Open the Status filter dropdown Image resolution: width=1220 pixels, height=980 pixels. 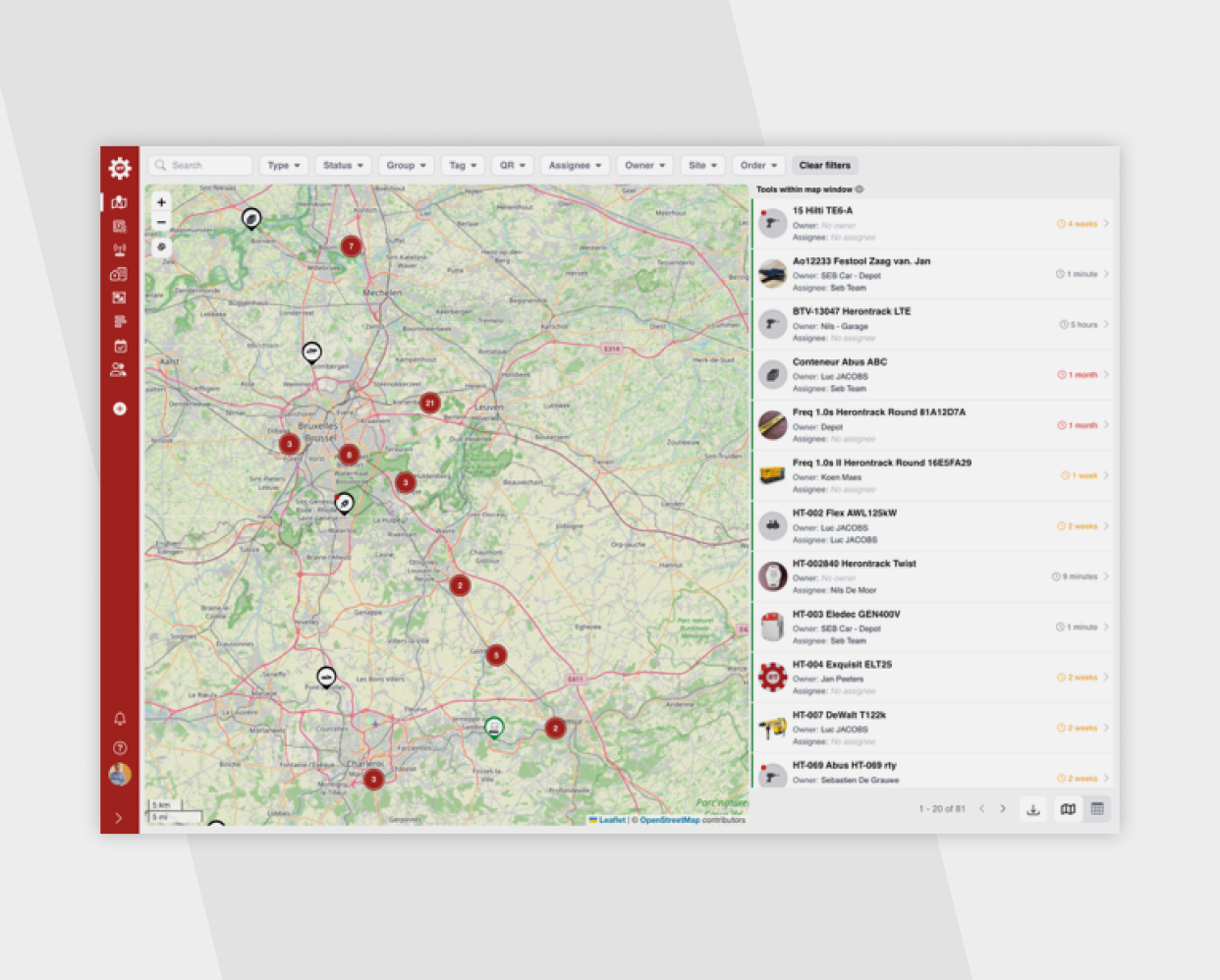(x=343, y=165)
